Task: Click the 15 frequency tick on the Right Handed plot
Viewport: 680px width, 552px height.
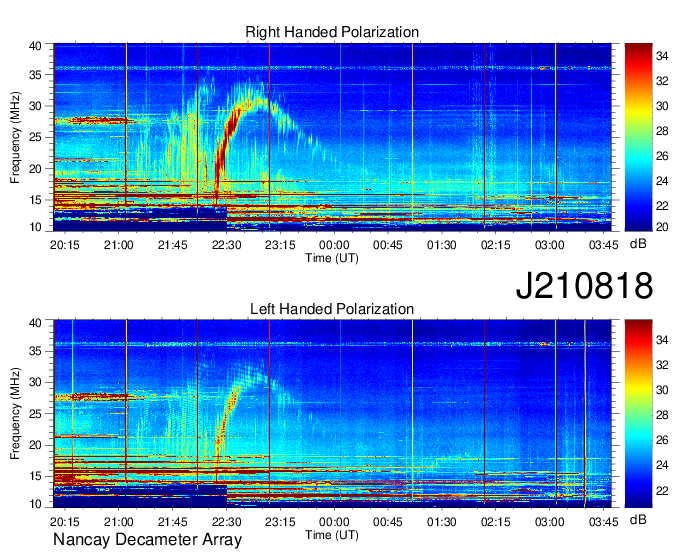Action: (35, 200)
